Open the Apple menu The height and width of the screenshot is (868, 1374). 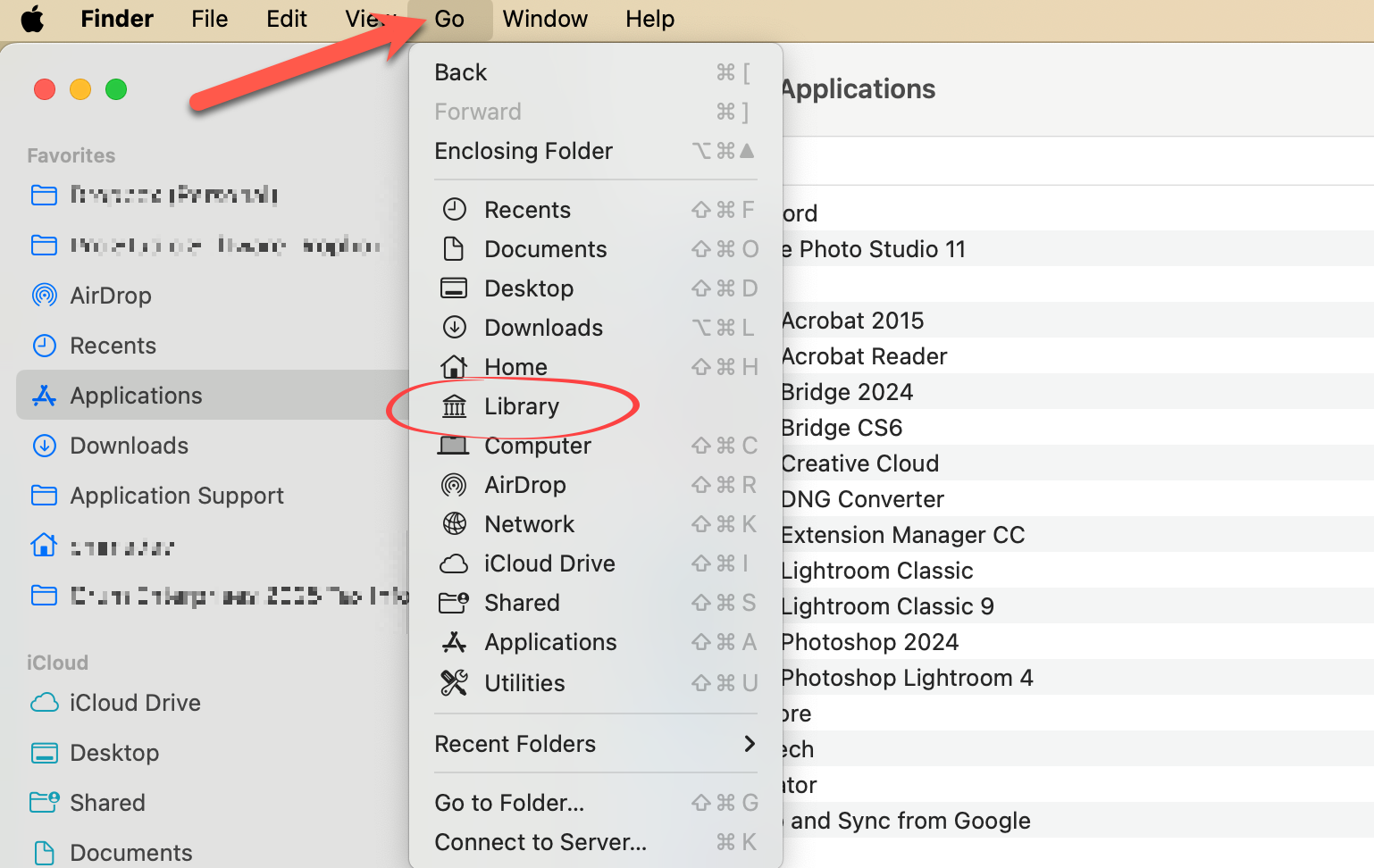click(x=32, y=19)
